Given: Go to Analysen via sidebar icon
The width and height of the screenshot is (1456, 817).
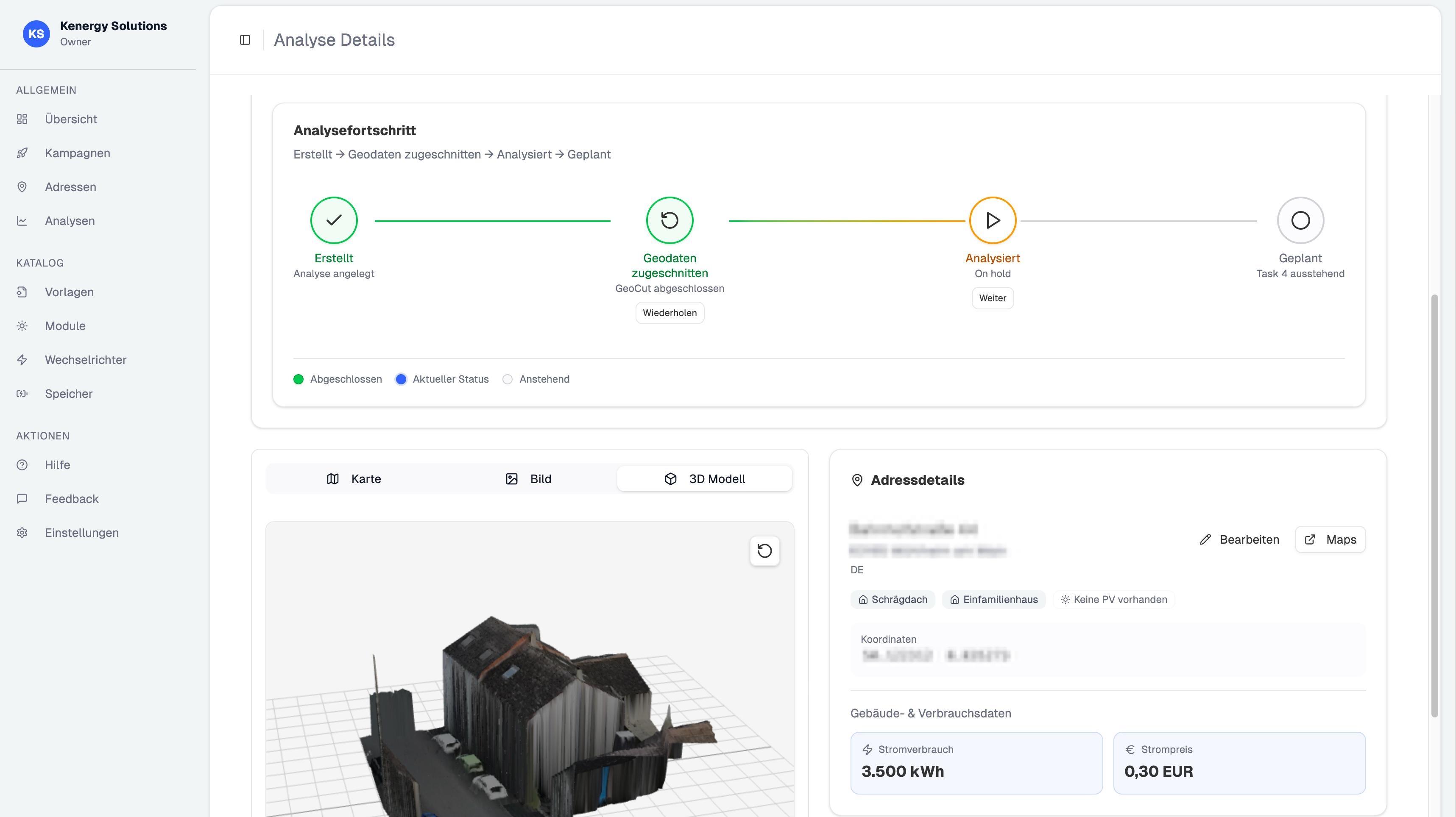Looking at the screenshot, I should click(x=69, y=221).
